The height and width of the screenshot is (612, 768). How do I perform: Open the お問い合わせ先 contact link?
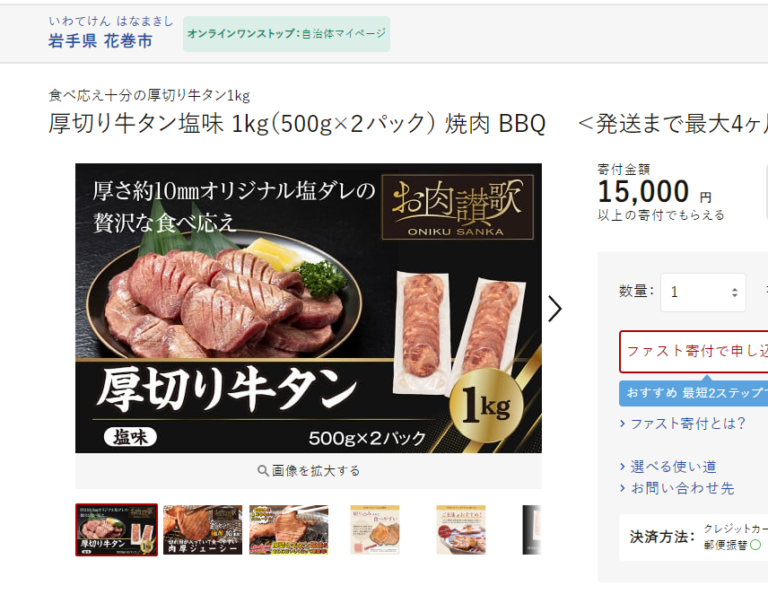pyautogui.click(x=682, y=488)
